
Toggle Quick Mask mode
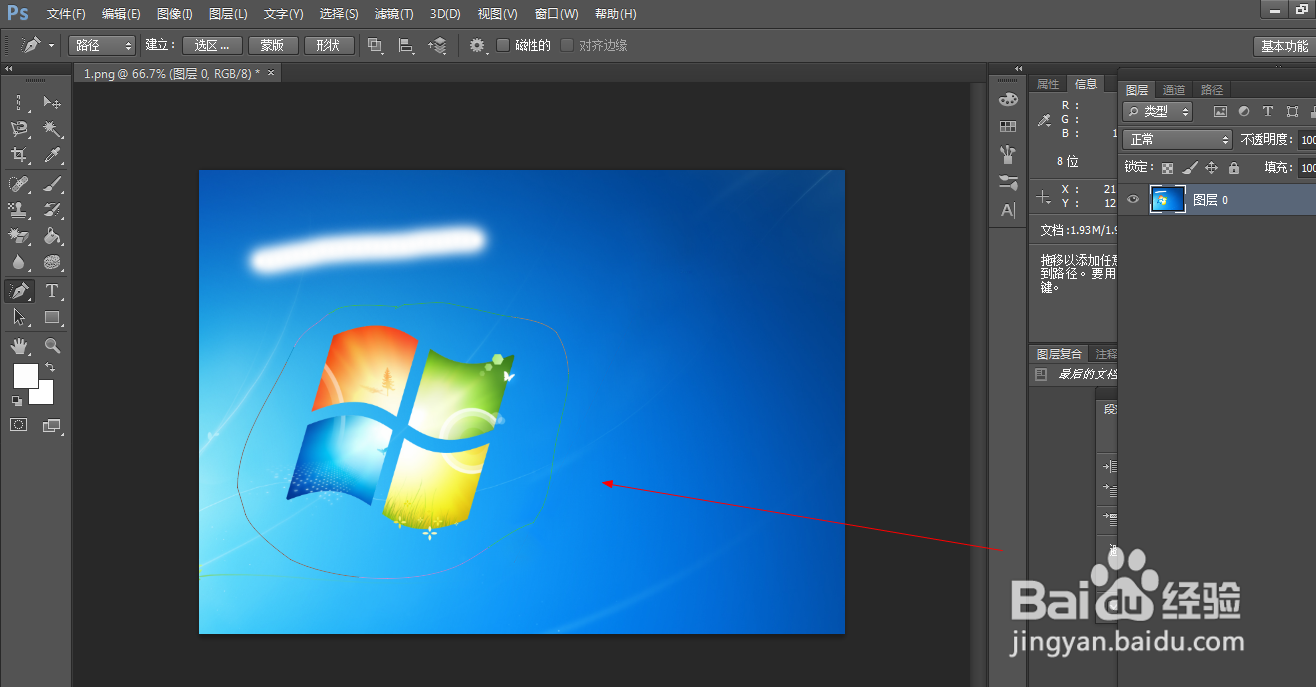19,425
